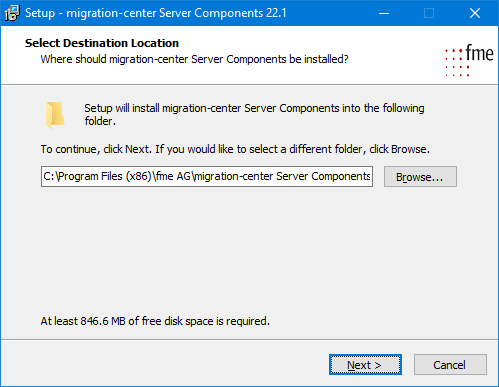Place cursor at 'Program Files (x86)' in path
The image size is (499, 387).
(x=105, y=176)
